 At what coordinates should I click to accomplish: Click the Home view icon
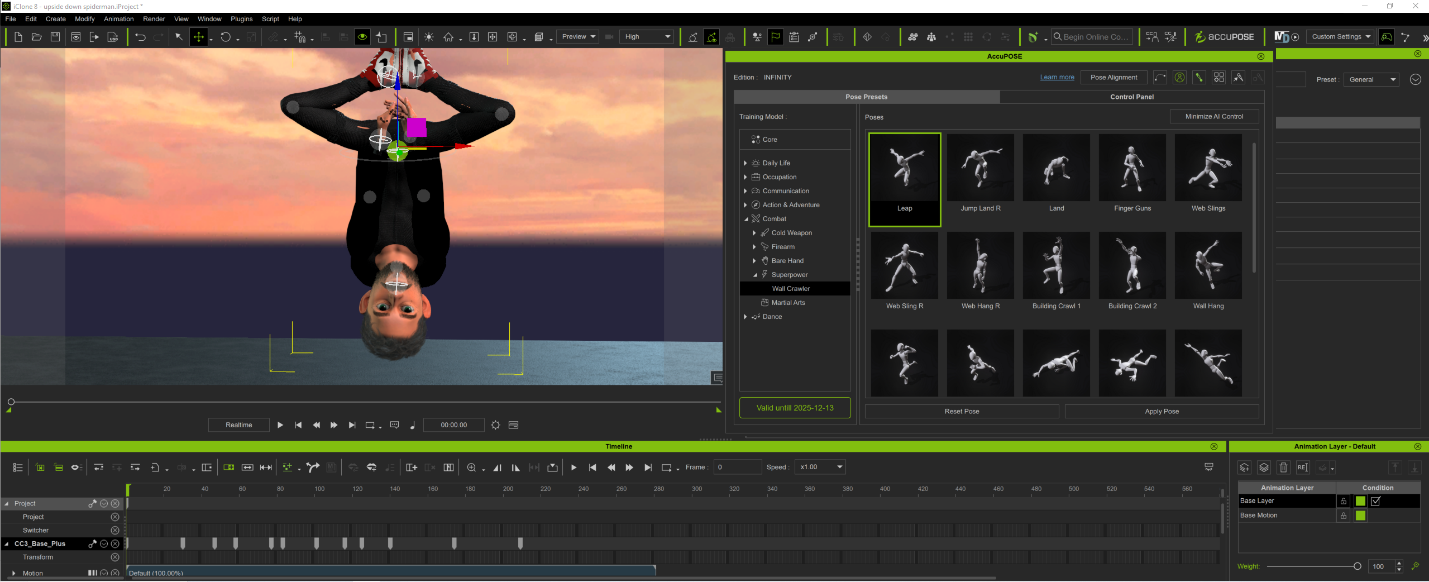(449, 37)
